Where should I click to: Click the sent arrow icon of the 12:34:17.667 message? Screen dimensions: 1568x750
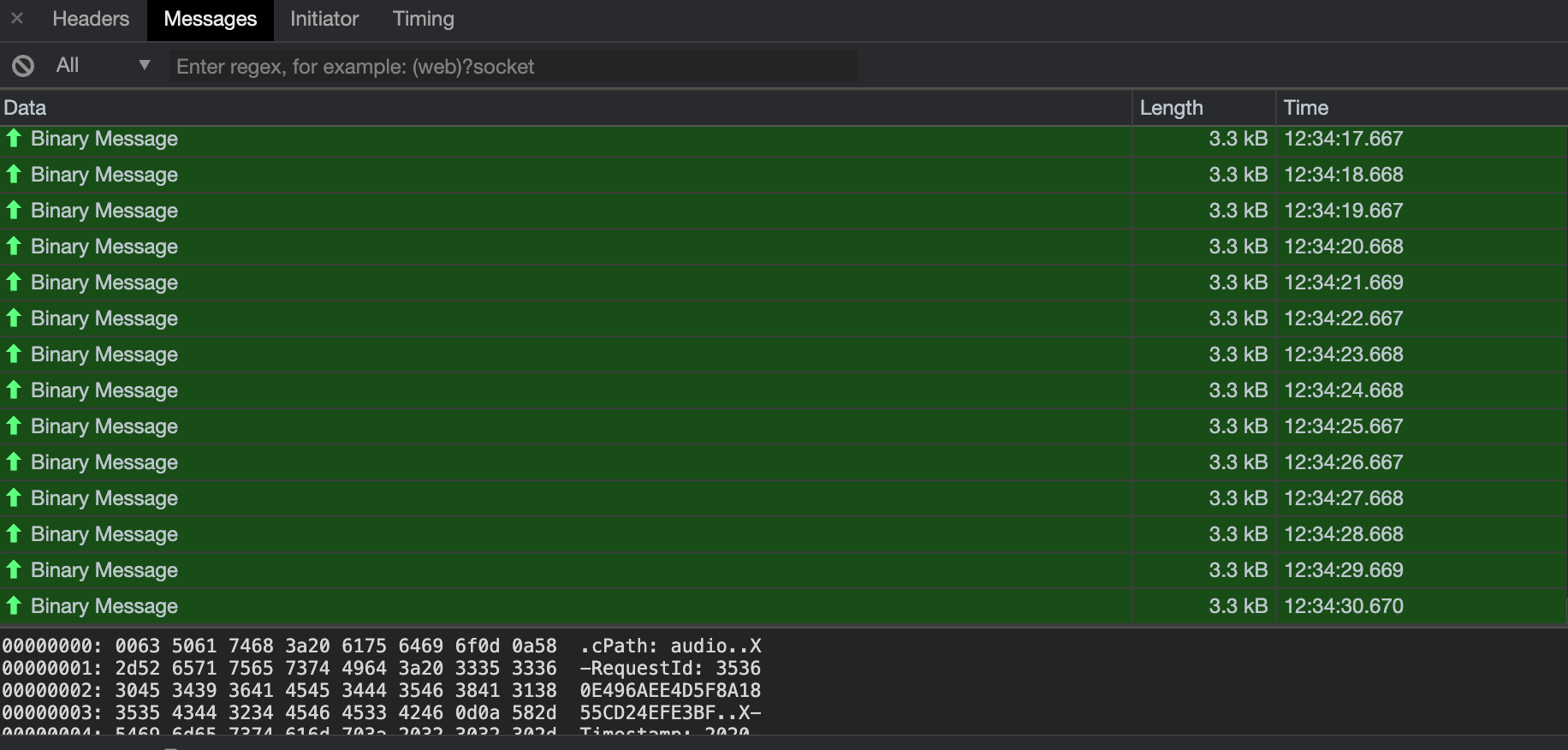(x=14, y=138)
